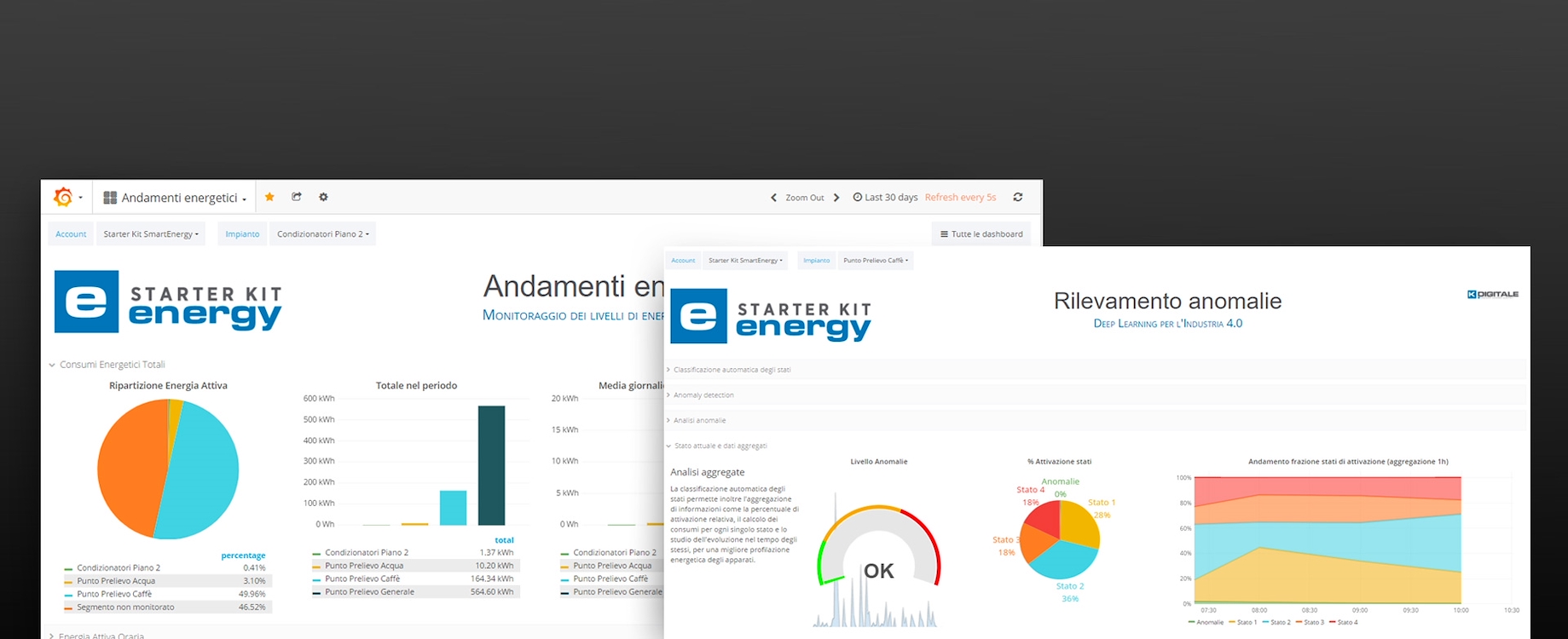Screen dimensions: 1568x639
Task: Expand the Anomaly detection row
Action: [x=703, y=395]
